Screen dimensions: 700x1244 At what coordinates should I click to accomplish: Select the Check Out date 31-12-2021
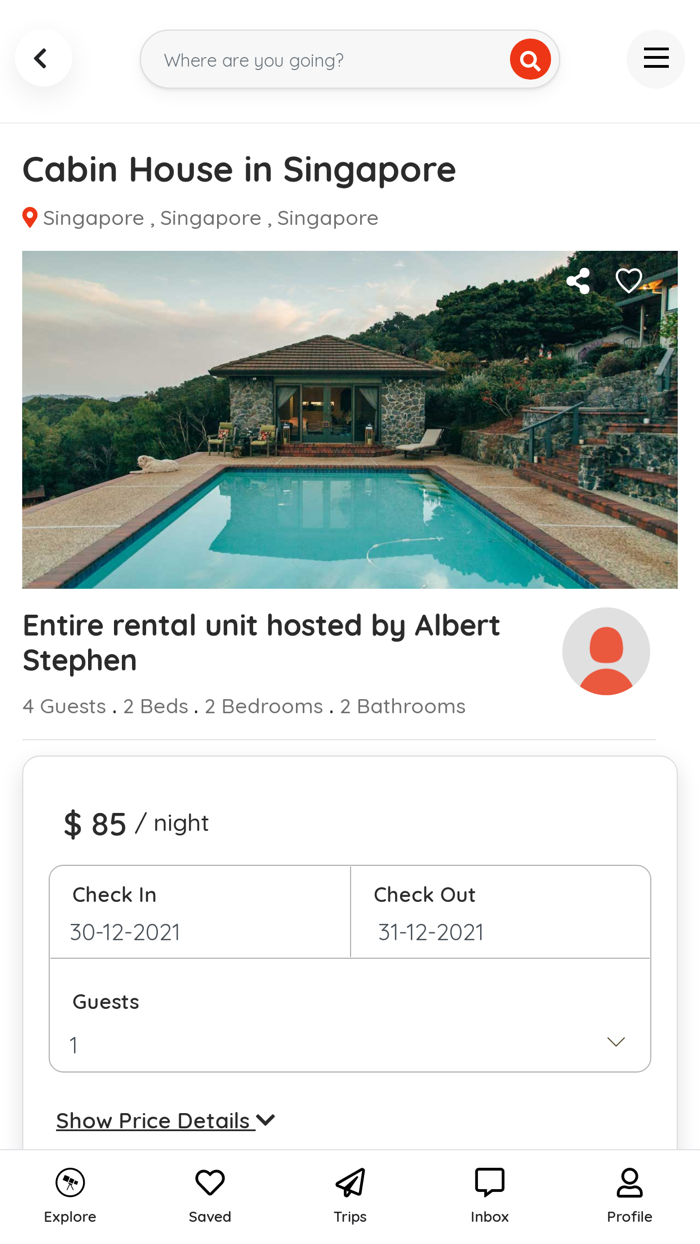[x=500, y=911]
